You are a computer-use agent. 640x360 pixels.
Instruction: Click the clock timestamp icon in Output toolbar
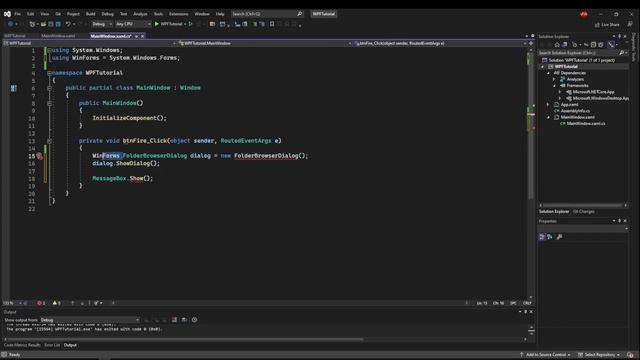pos(194,320)
